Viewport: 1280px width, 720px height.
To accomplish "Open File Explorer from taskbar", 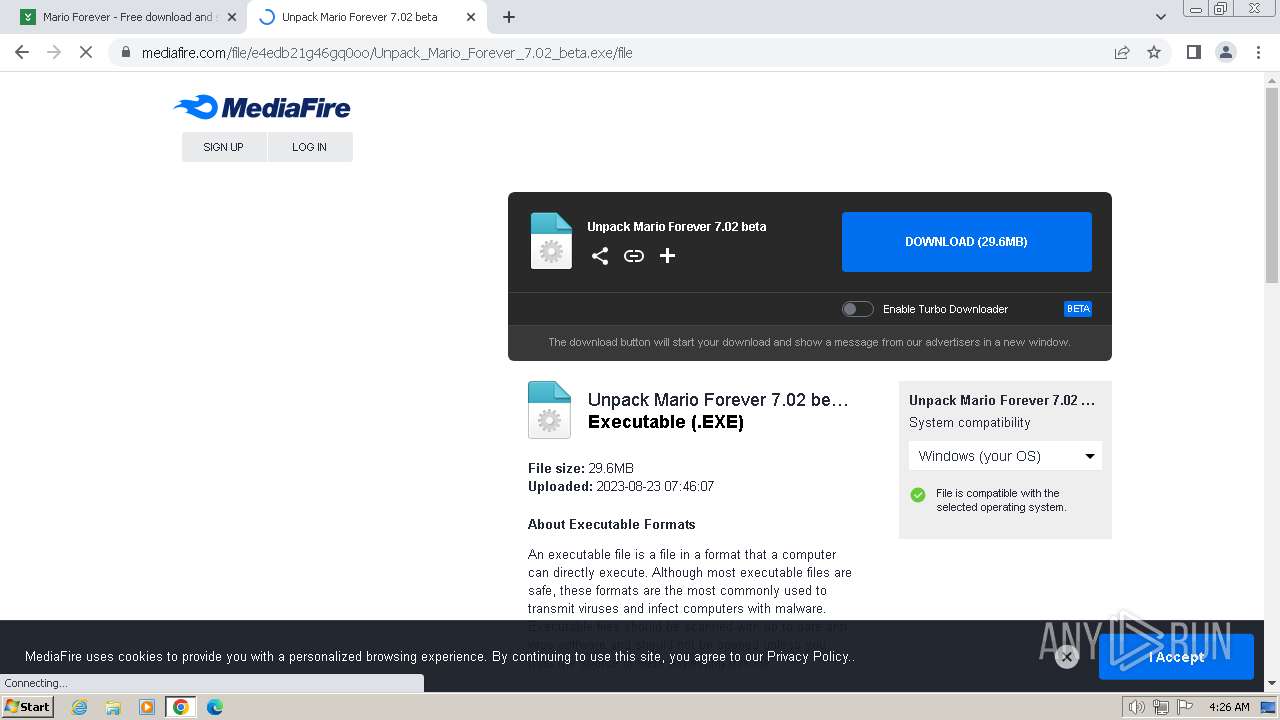I will (113, 707).
